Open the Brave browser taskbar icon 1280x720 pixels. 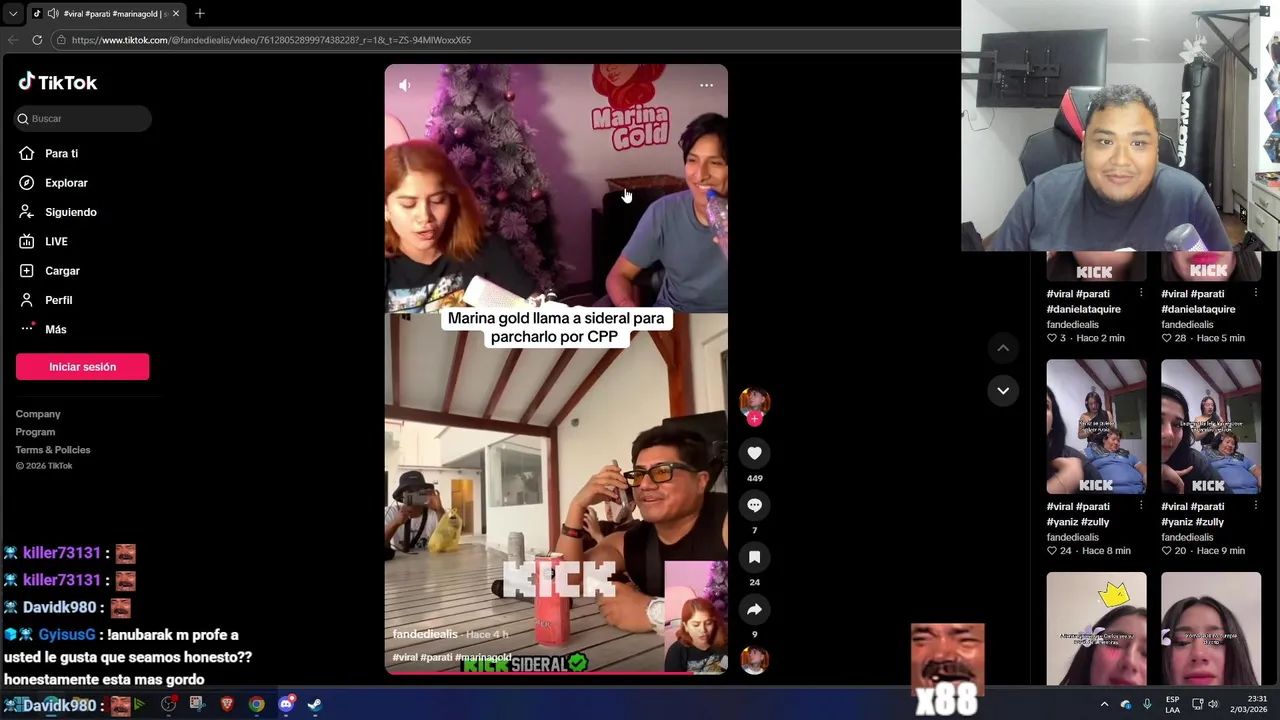pyautogui.click(x=227, y=704)
